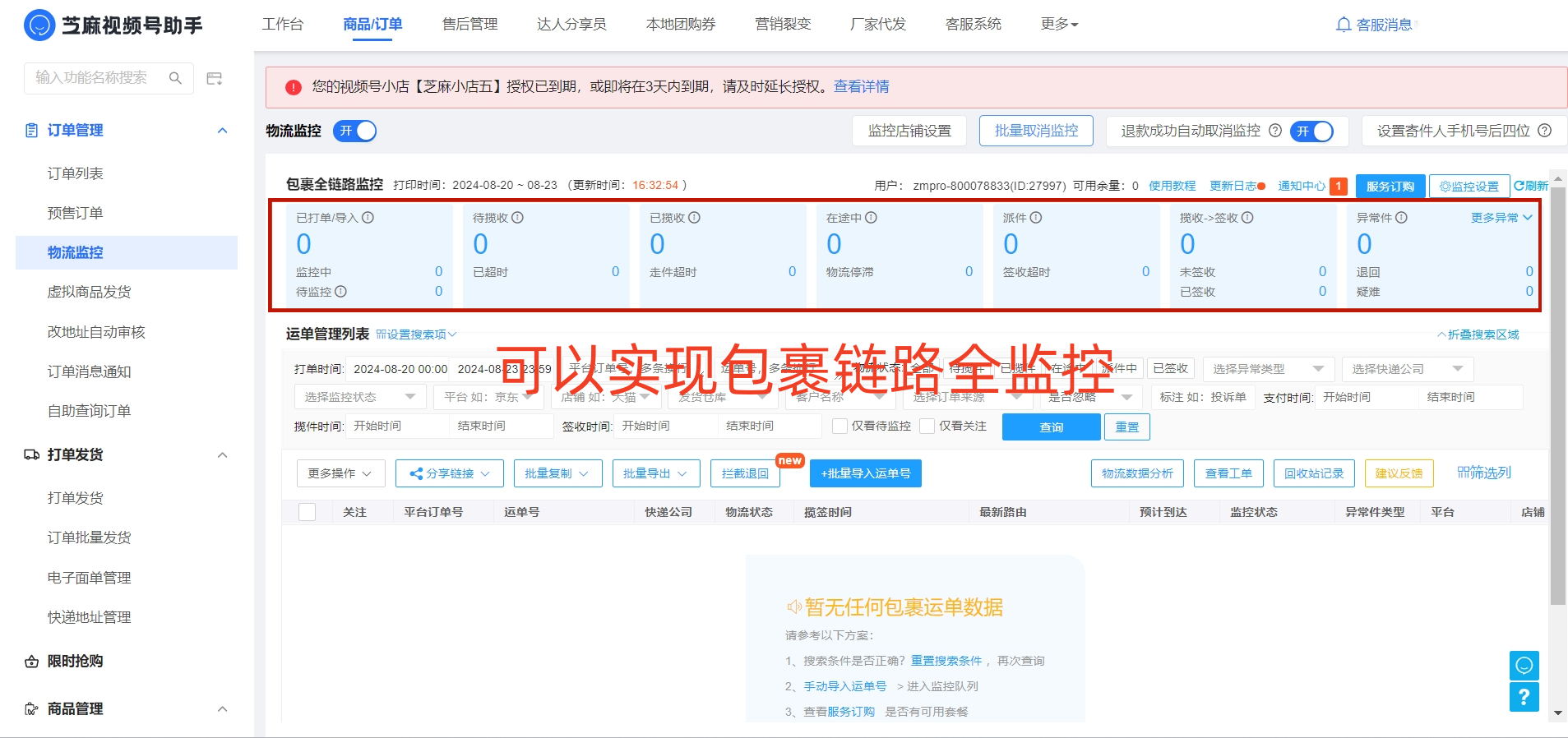
Task: Click the 备注 如：投诉单 input field
Action: (1202, 397)
